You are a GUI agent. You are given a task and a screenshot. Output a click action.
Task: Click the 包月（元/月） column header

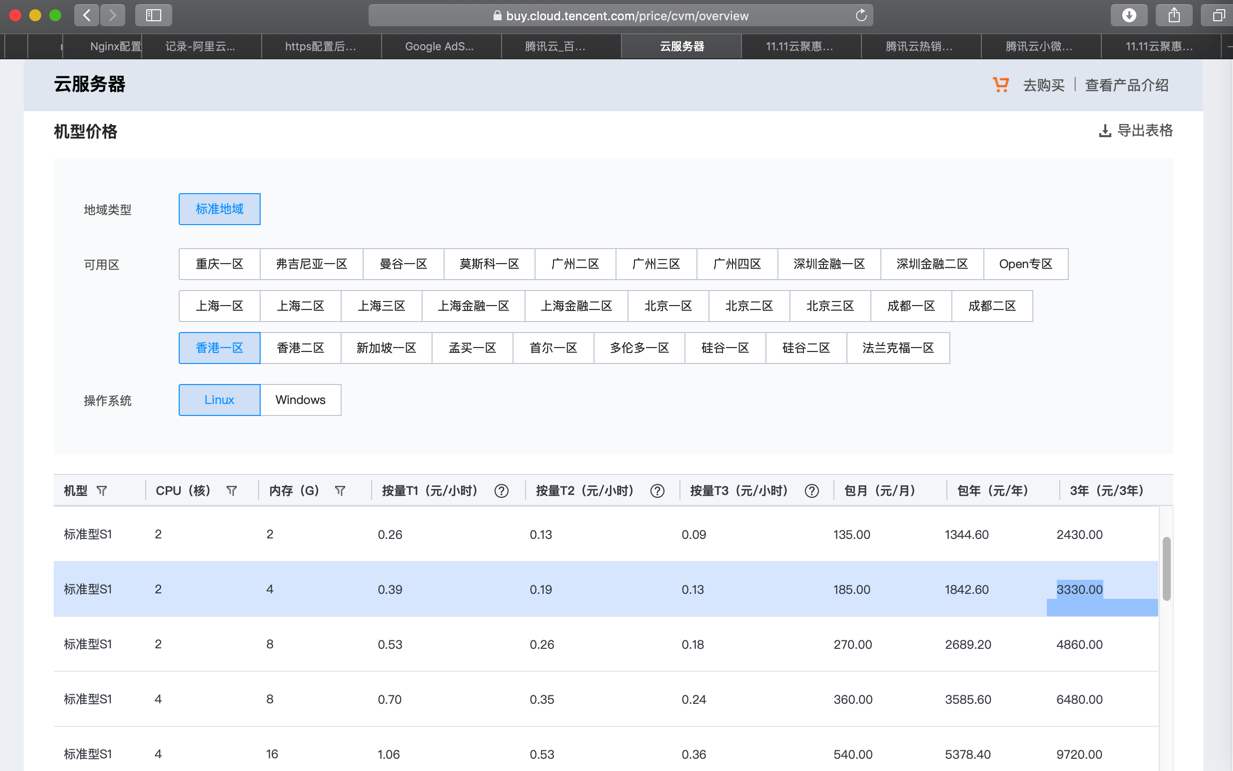click(880, 491)
